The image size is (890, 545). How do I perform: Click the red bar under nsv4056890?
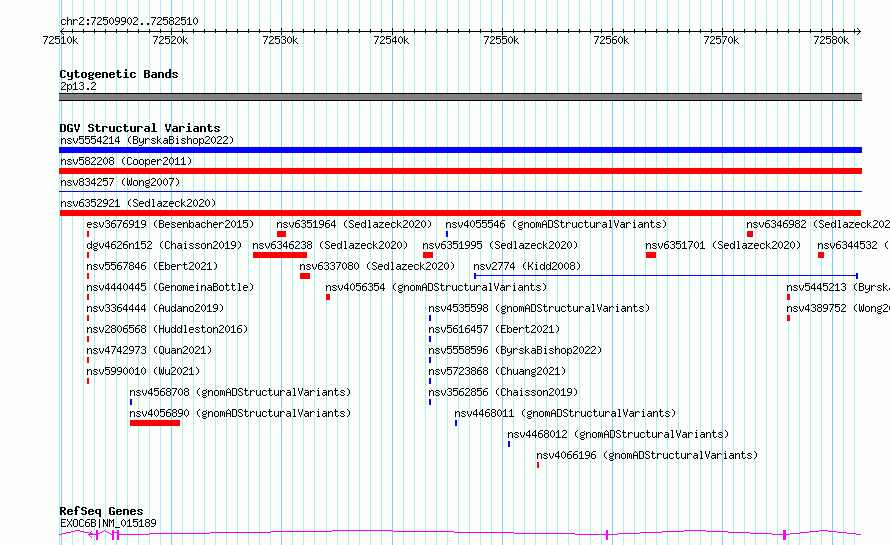coord(155,423)
